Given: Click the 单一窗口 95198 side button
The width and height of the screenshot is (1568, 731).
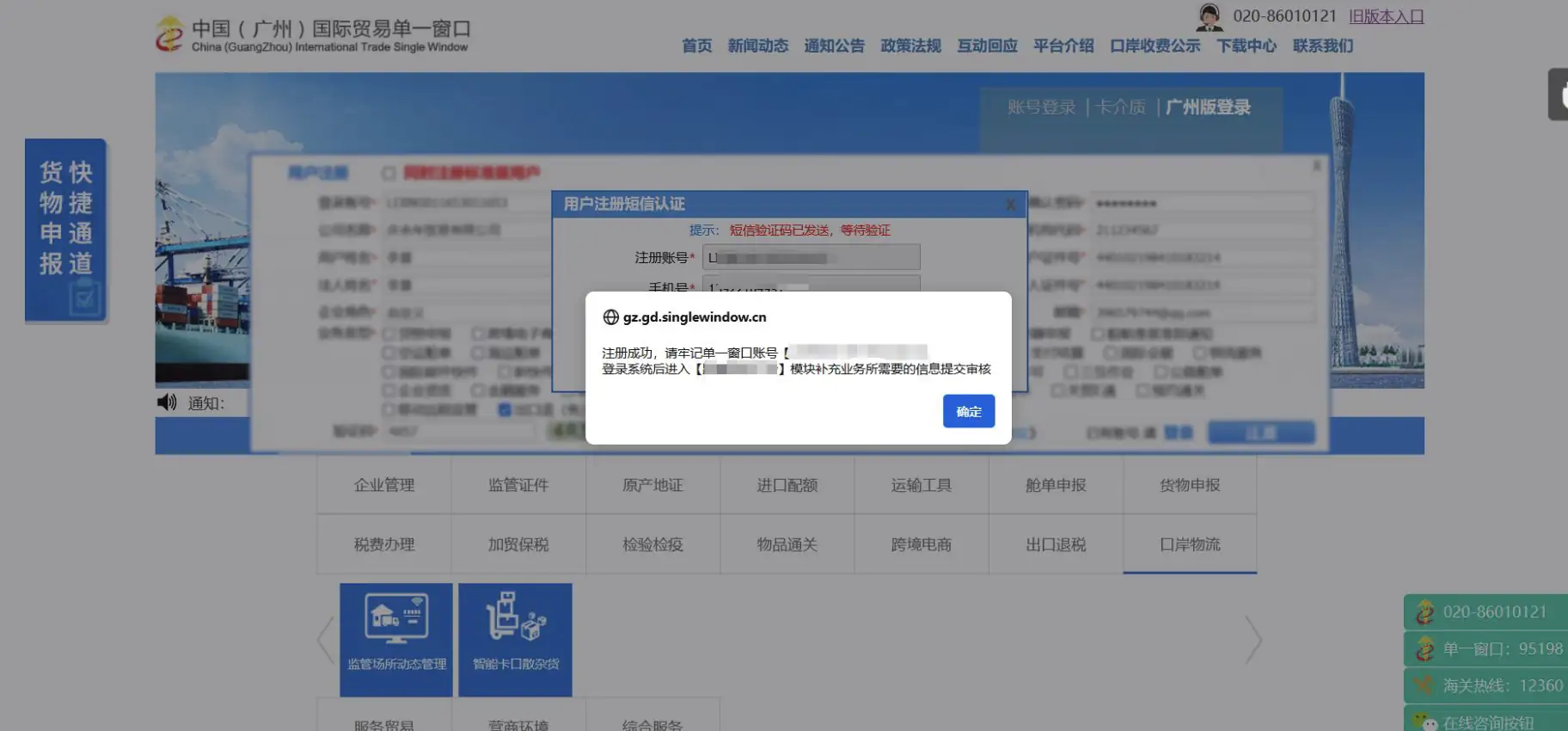Looking at the screenshot, I should click(1486, 648).
